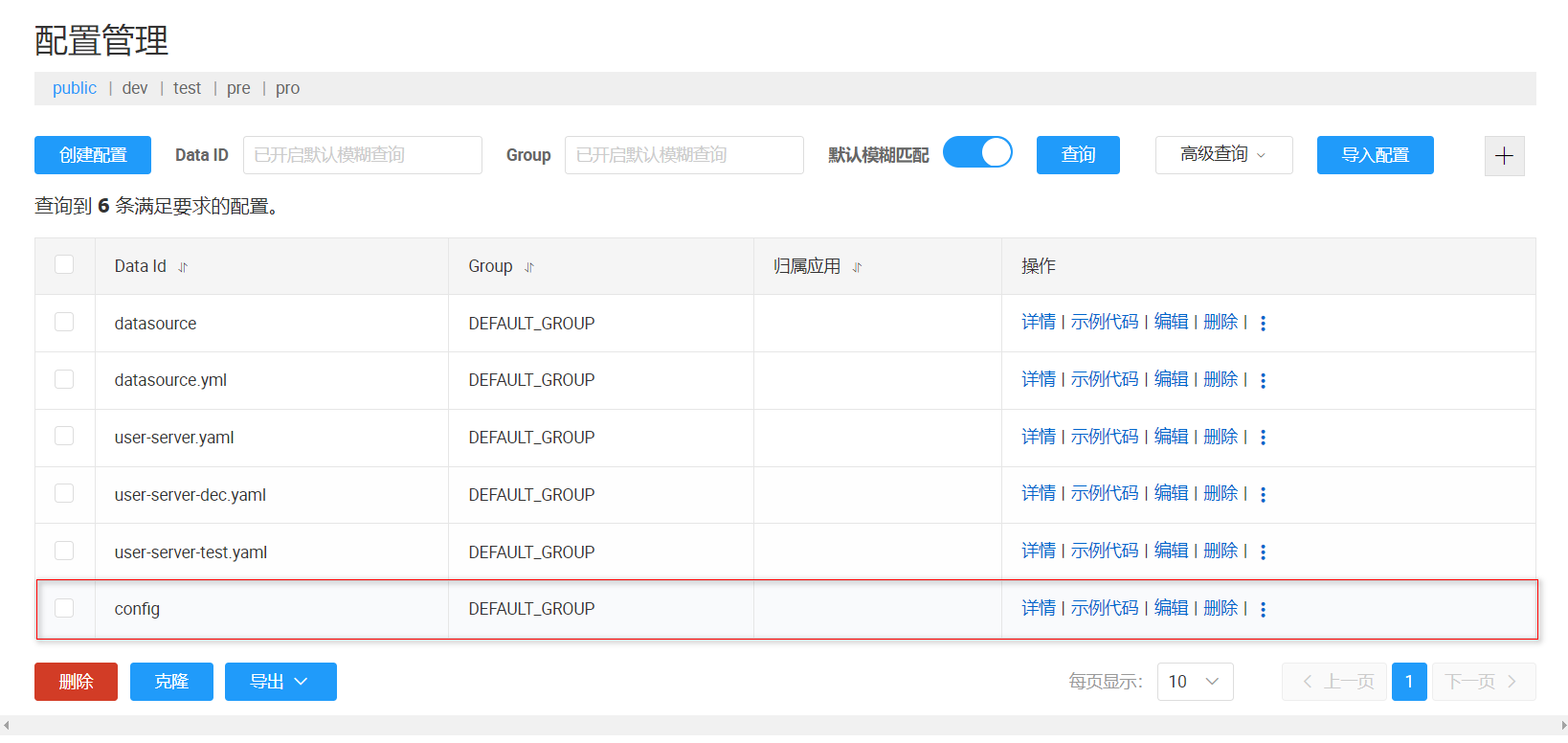Image resolution: width=1568 pixels, height=743 pixels.
Task: Click the 导入配置 button
Action: click(x=1375, y=155)
